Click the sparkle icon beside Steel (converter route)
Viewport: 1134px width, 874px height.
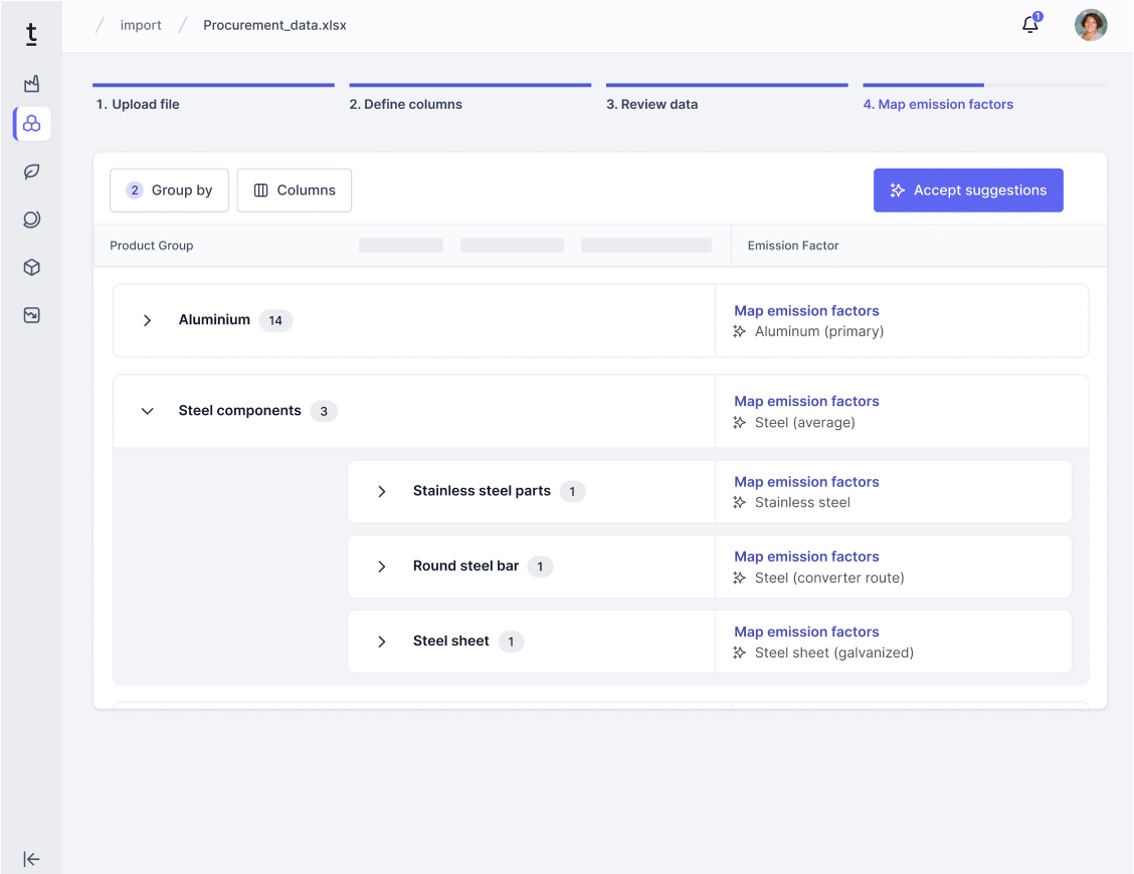[739, 577]
